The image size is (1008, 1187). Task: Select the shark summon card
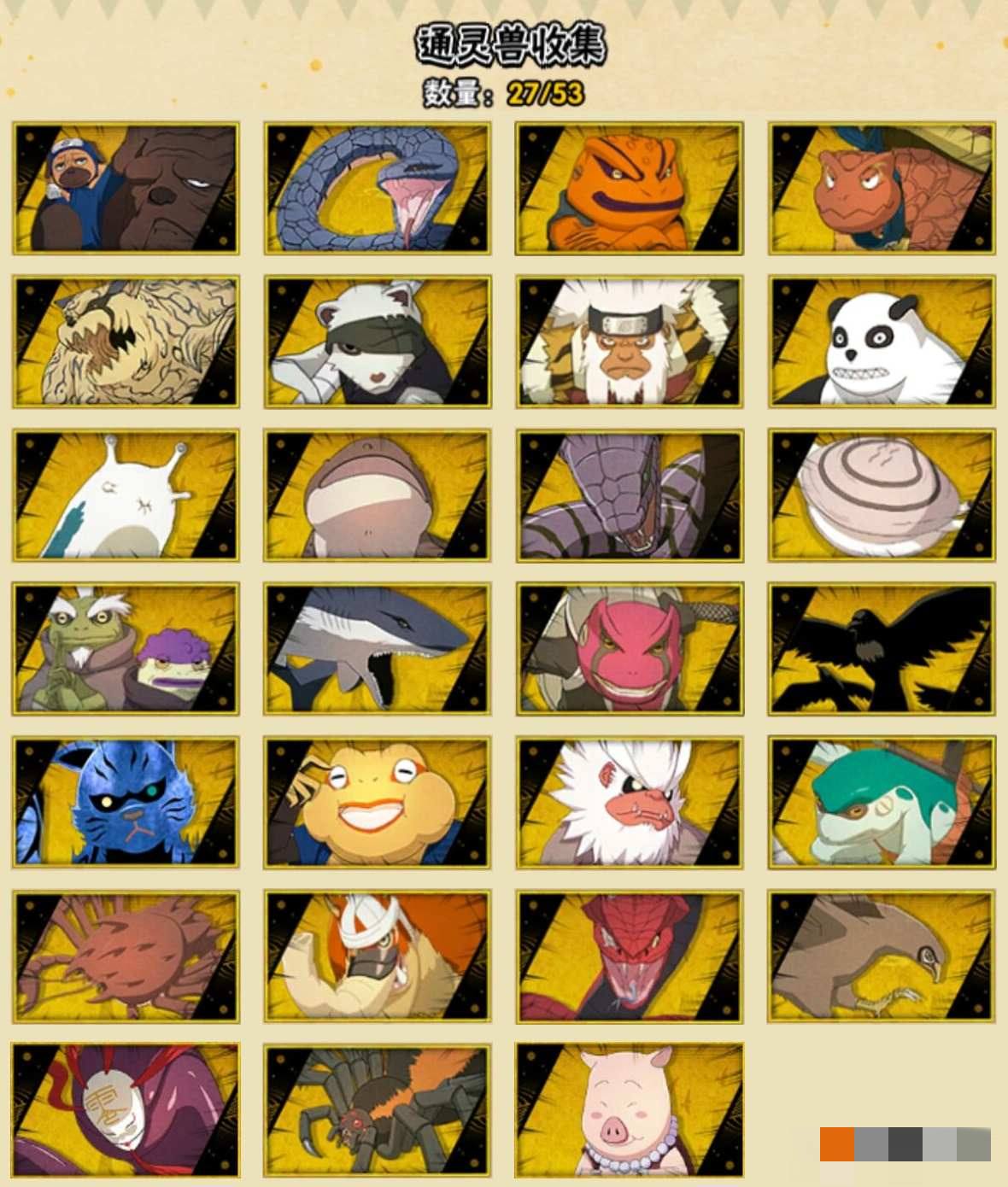378,649
